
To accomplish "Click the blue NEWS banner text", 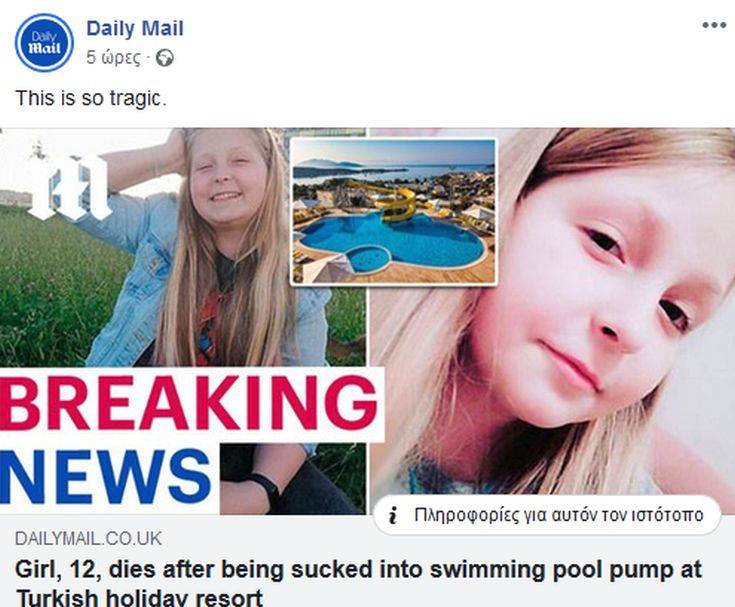I will coord(105,477).
